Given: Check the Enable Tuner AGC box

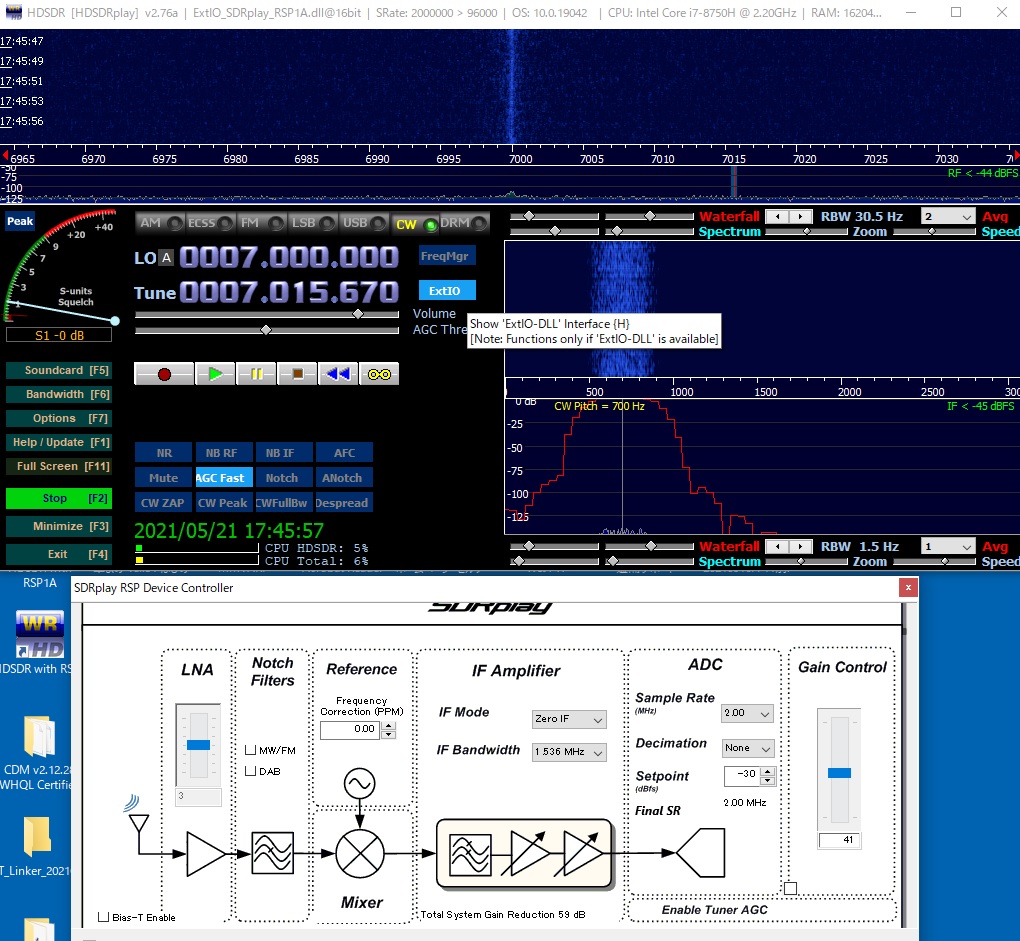Looking at the screenshot, I should 790,888.
